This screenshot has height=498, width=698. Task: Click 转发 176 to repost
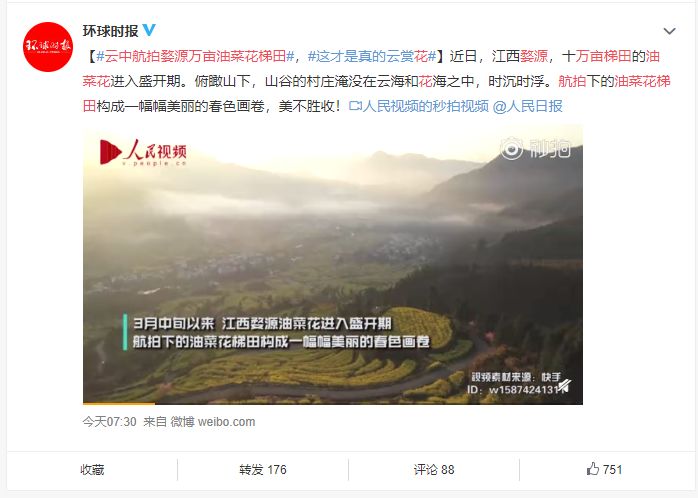point(263,470)
